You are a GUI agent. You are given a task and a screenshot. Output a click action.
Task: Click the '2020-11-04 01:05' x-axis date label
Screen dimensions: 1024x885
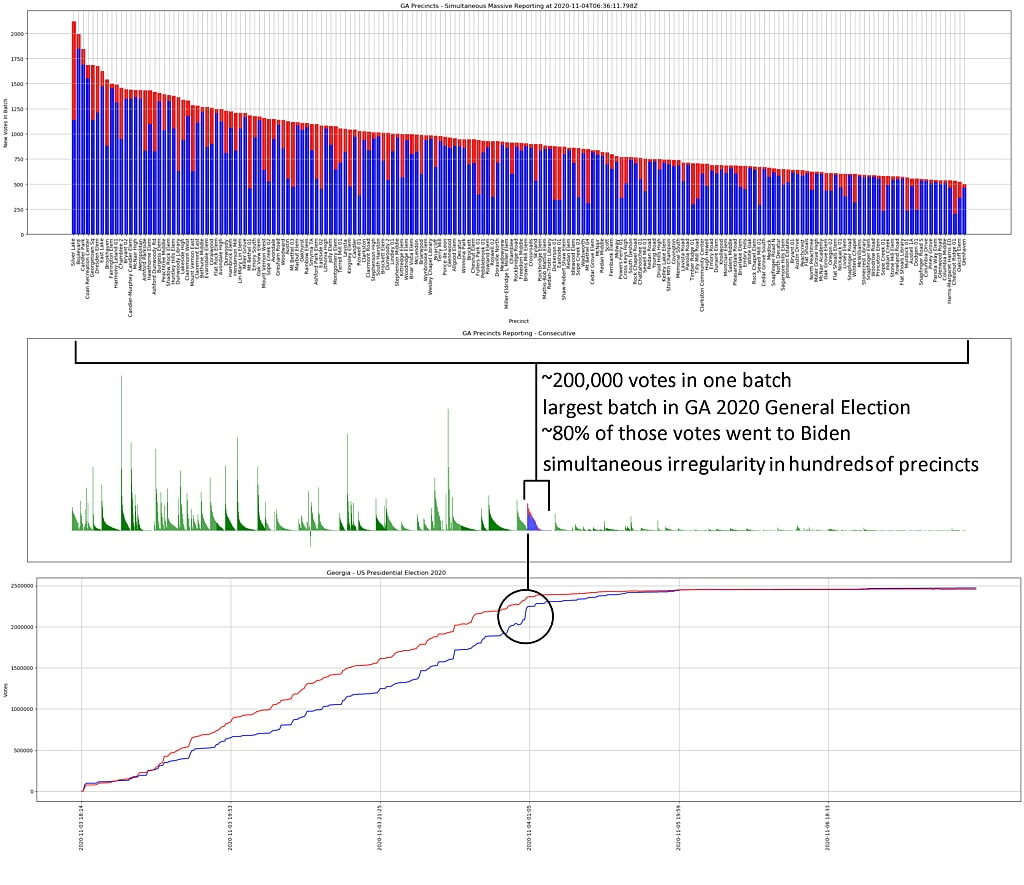(529, 828)
